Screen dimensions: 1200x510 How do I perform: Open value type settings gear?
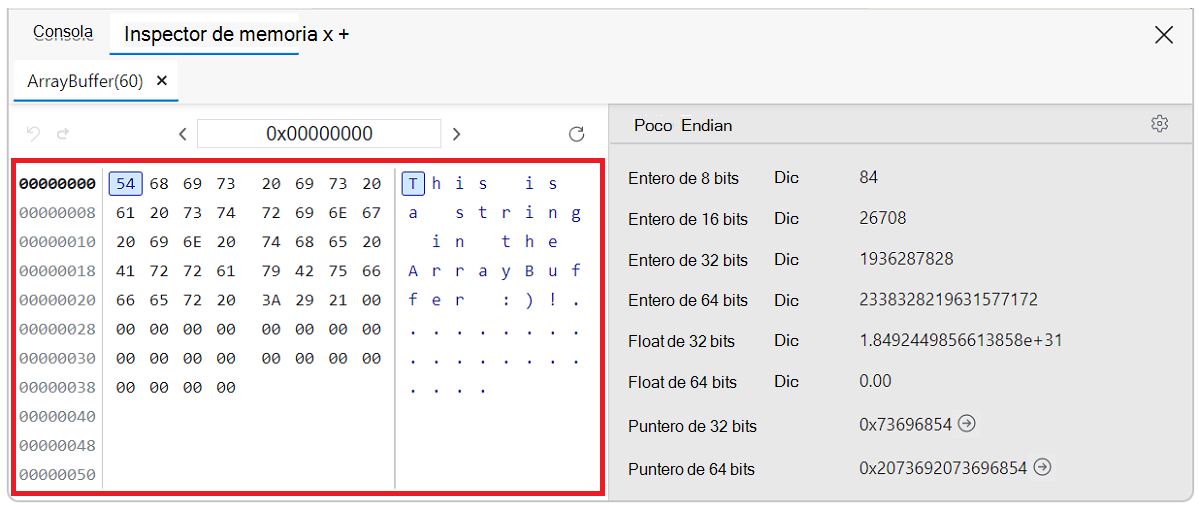coord(1159,124)
